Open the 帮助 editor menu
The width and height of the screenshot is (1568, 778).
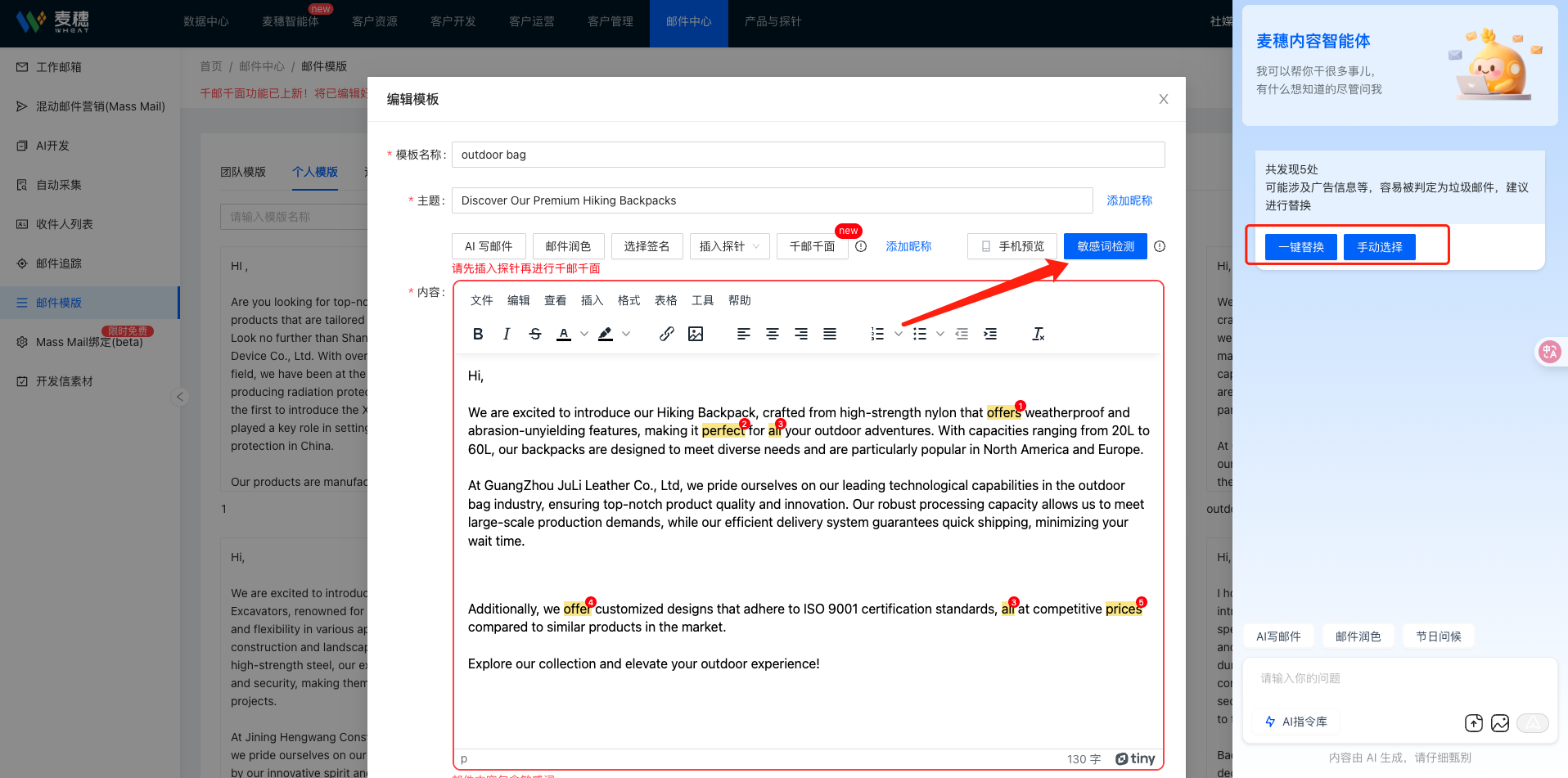740,300
